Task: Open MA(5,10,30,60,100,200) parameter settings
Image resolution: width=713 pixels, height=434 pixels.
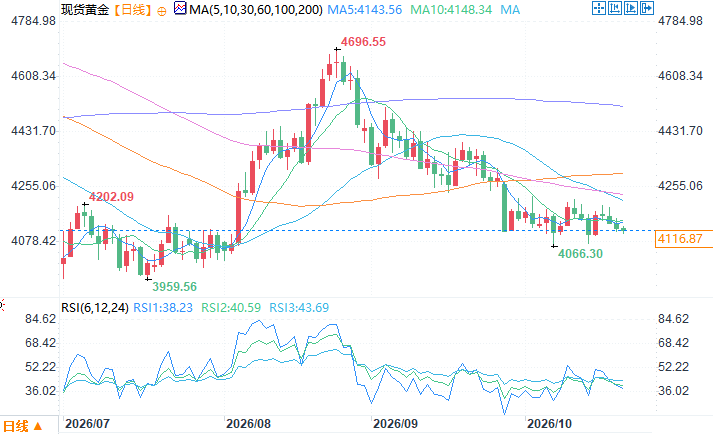Action: (256, 10)
